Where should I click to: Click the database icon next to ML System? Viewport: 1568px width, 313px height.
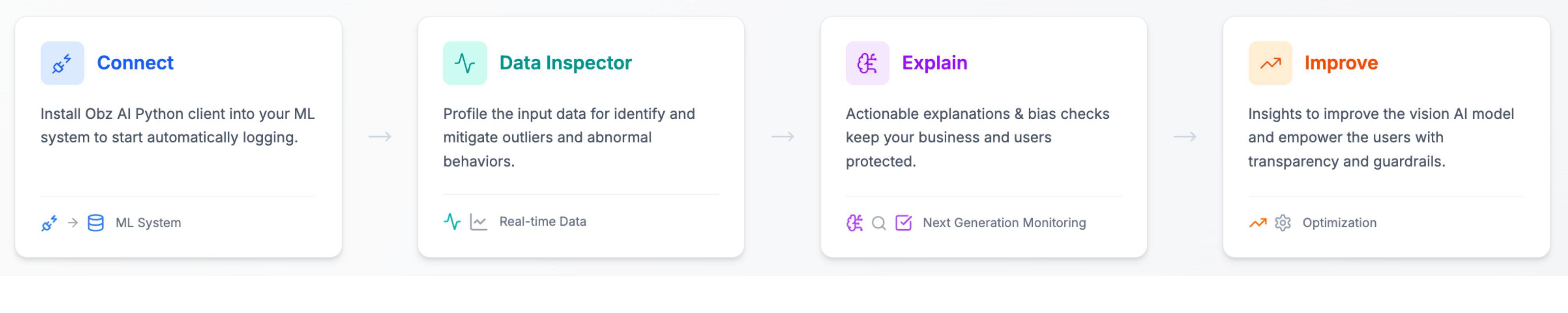coord(95,223)
